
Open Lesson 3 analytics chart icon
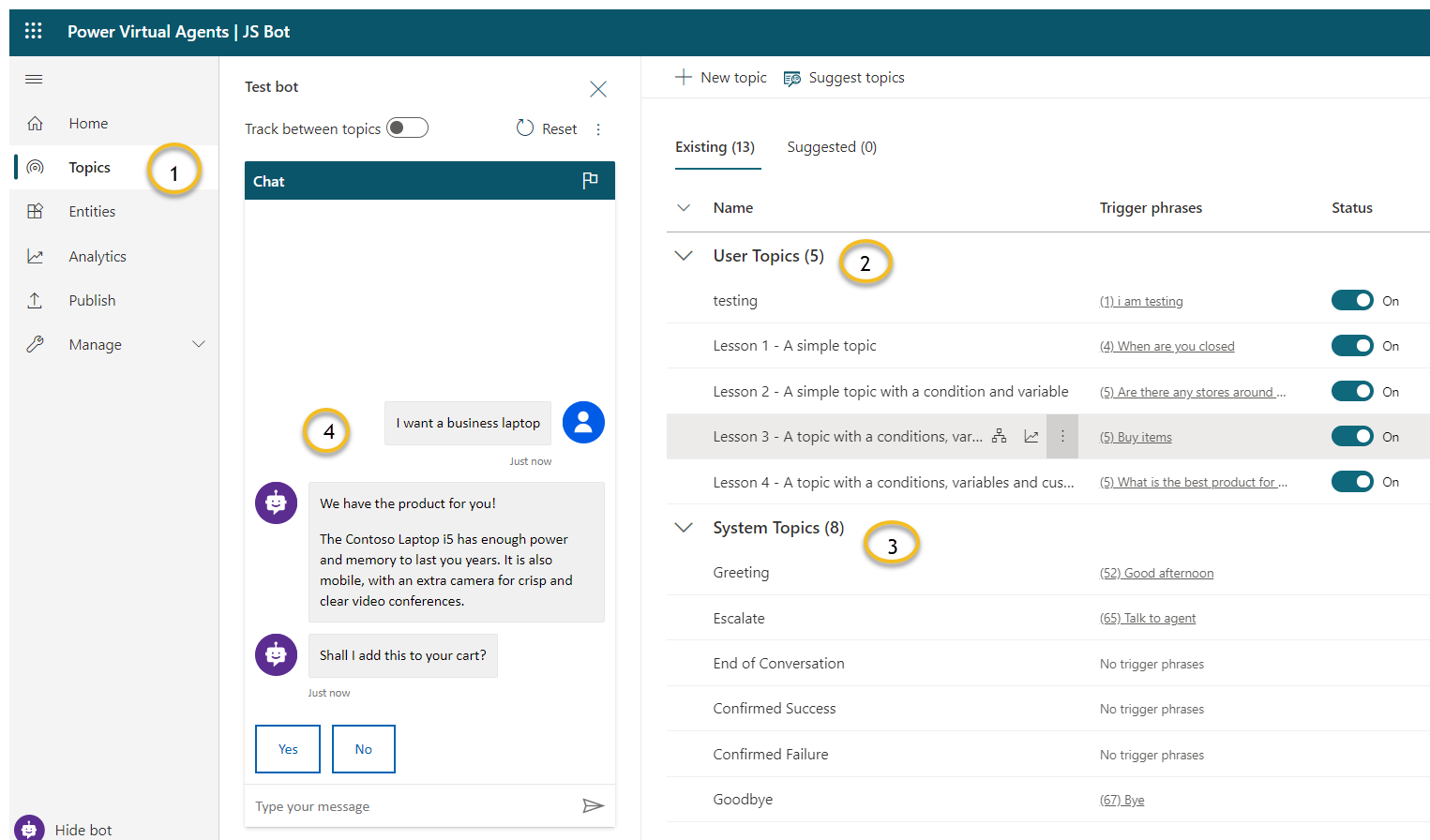(x=1031, y=436)
